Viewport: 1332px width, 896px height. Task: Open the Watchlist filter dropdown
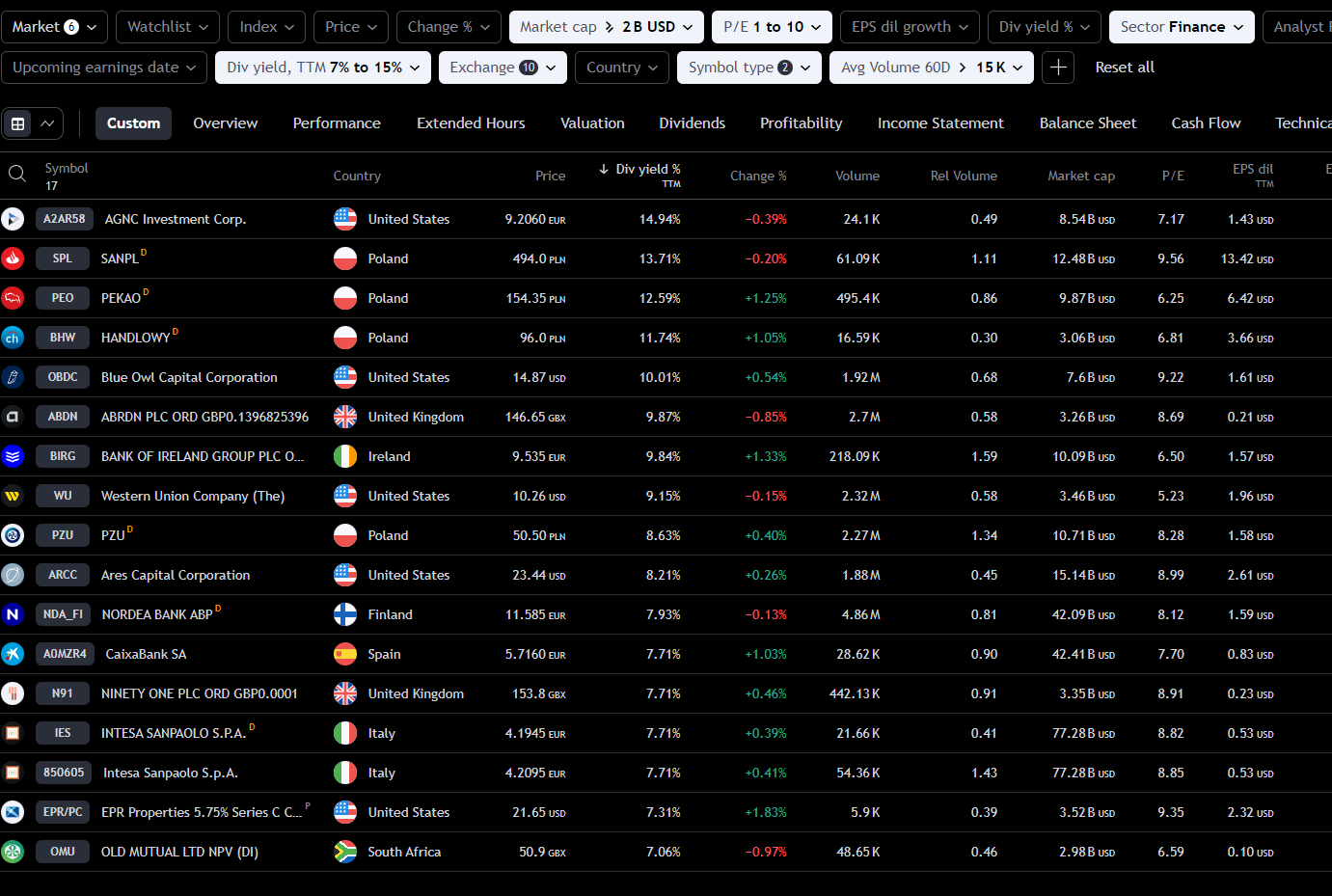[168, 27]
